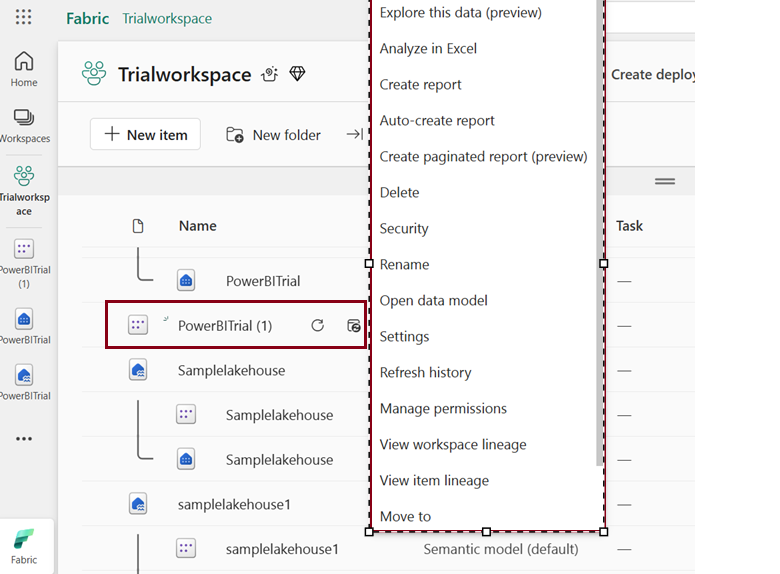Open Refresh history from the context menu
This screenshot has height=574, width=780.
tap(425, 373)
